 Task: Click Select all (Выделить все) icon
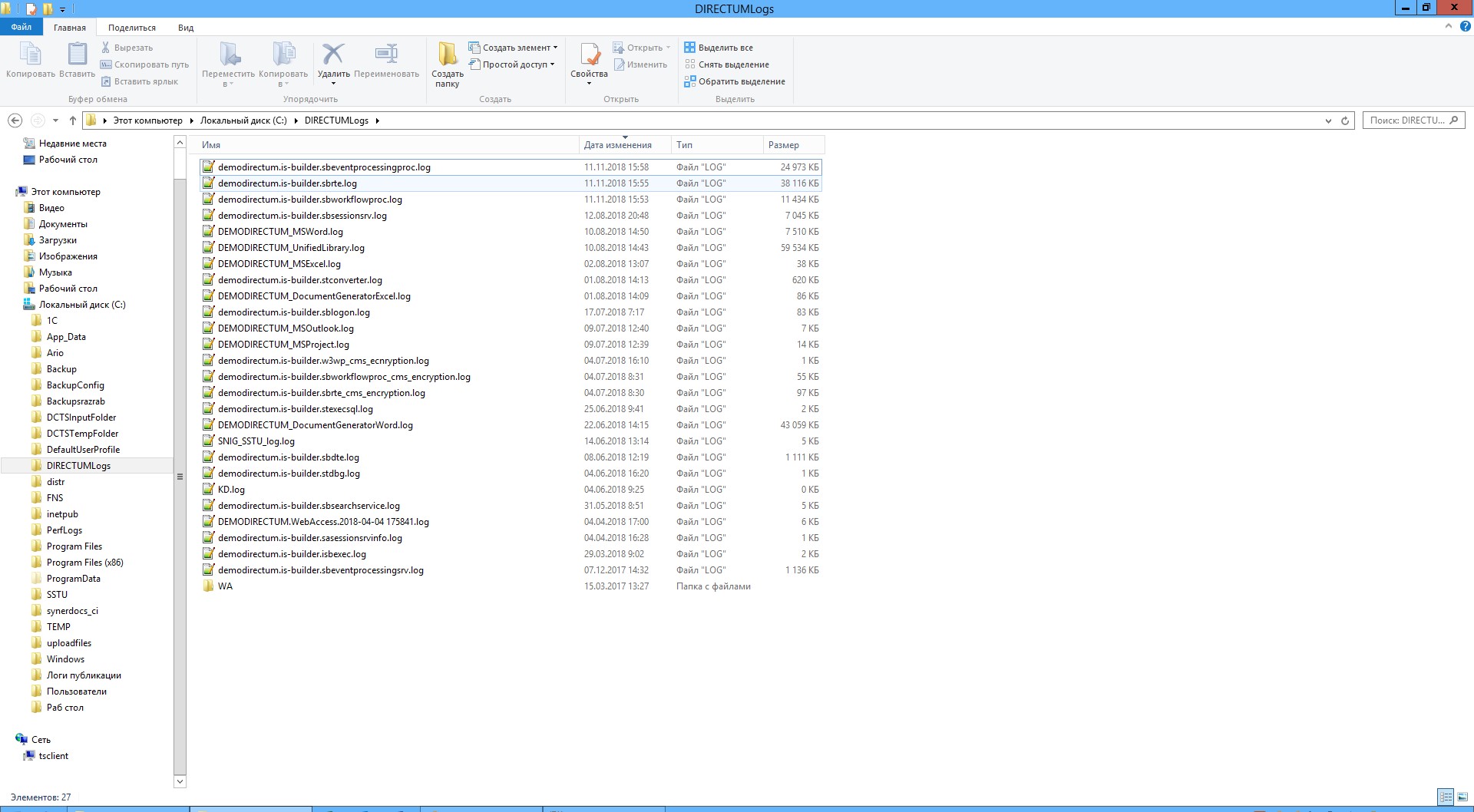pos(689,48)
